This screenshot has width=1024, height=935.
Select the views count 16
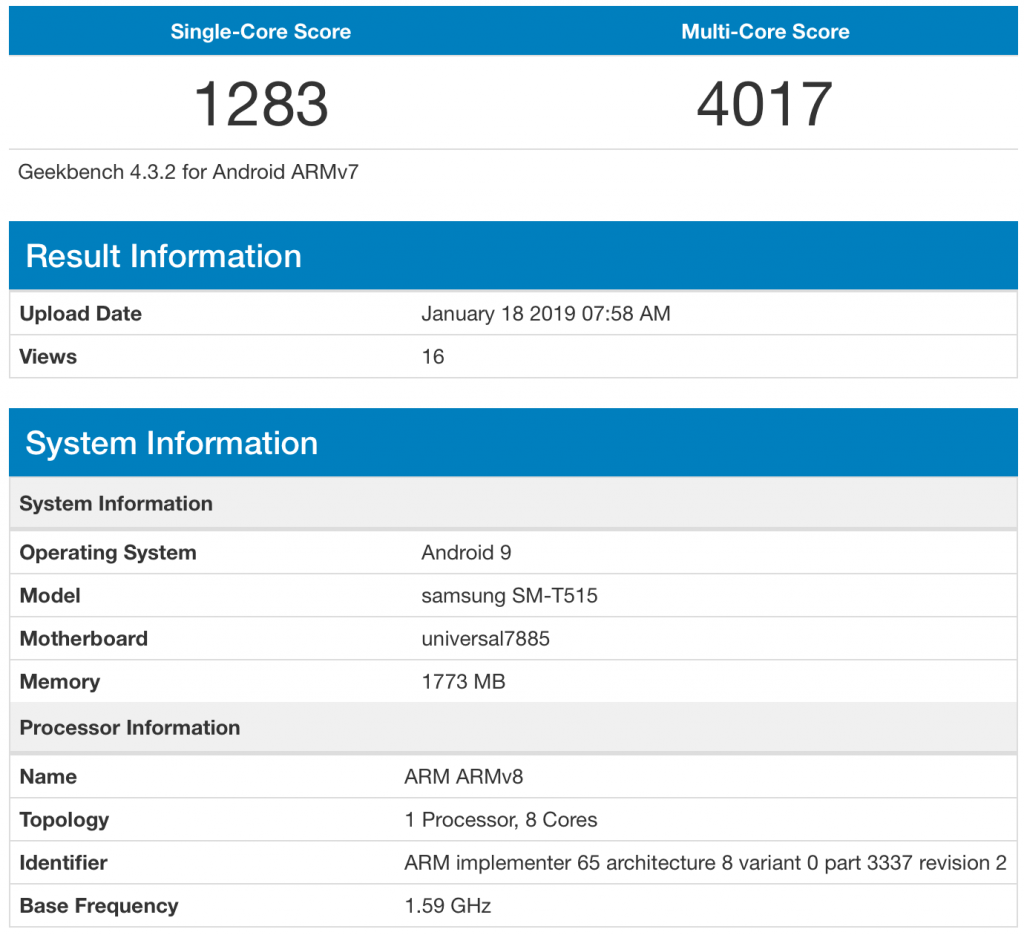point(433,357)
